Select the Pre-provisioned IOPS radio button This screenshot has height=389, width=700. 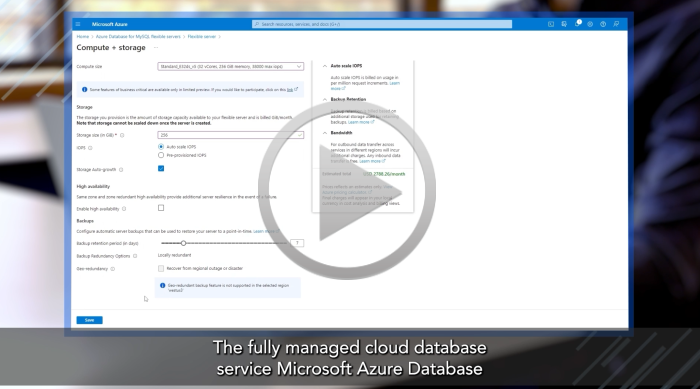click(x=161, y=155)
